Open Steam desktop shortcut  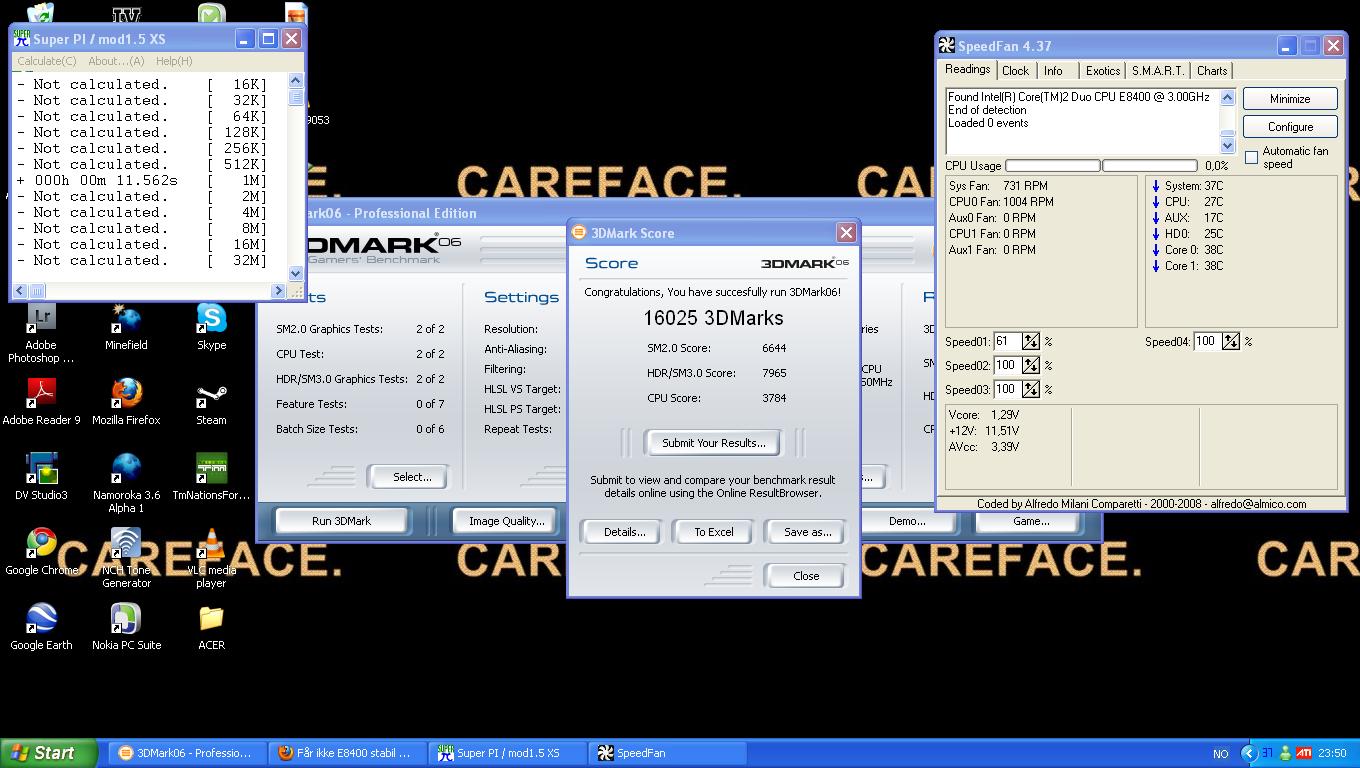[211, 402]
